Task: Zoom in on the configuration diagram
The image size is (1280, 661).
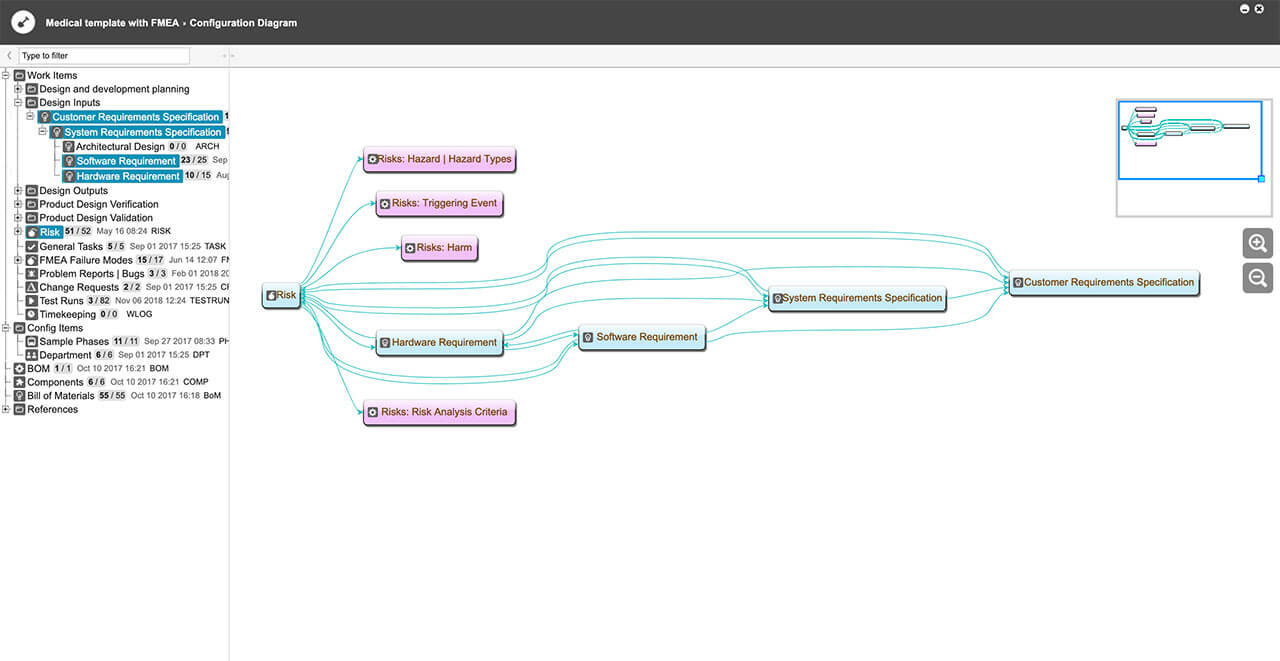Action: (x=1258, y=243)
